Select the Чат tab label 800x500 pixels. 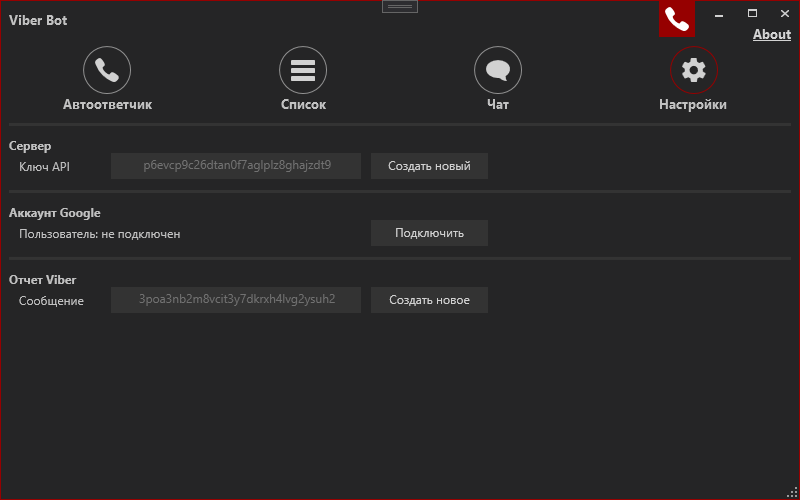click(x=498, y=105)
